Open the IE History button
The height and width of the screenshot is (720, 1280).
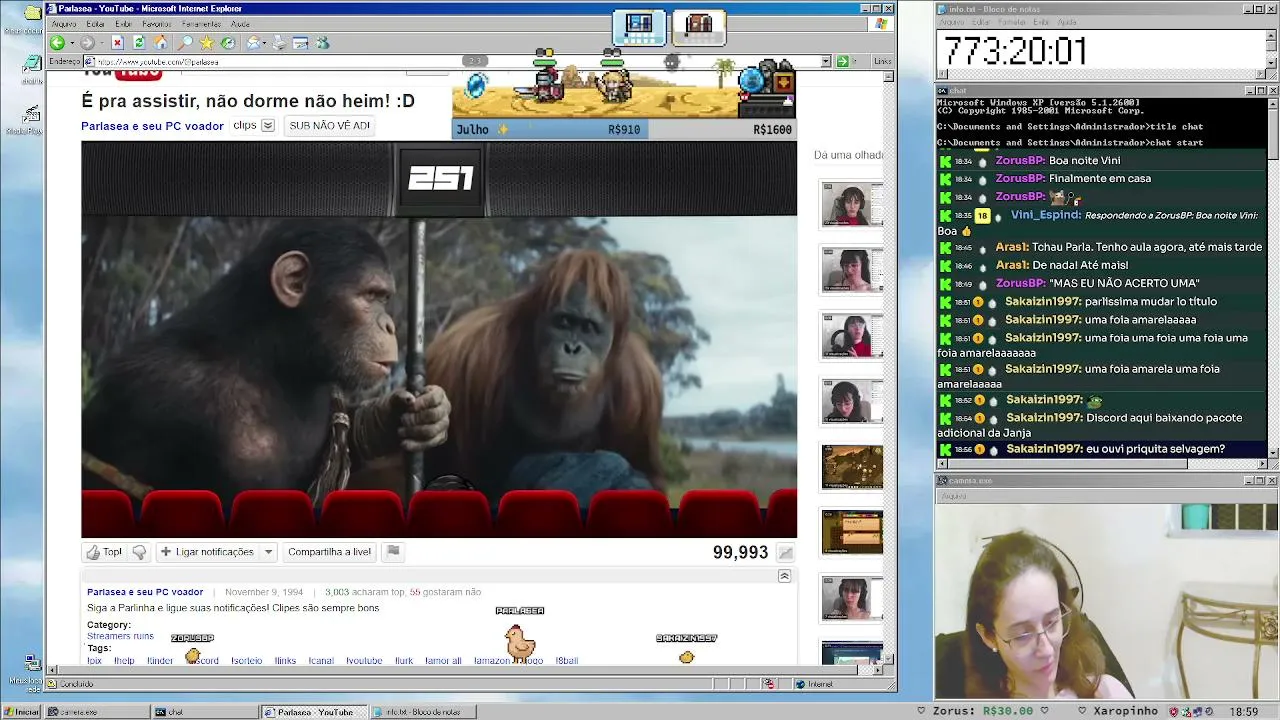[x=228, y=43]
